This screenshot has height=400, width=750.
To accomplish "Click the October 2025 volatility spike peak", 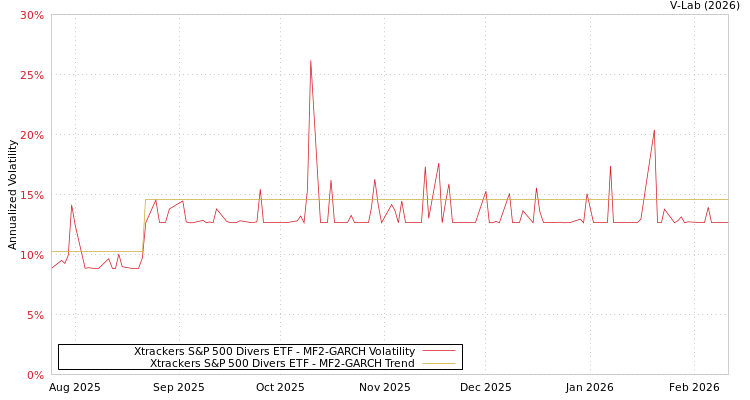I will coord(310,61).
